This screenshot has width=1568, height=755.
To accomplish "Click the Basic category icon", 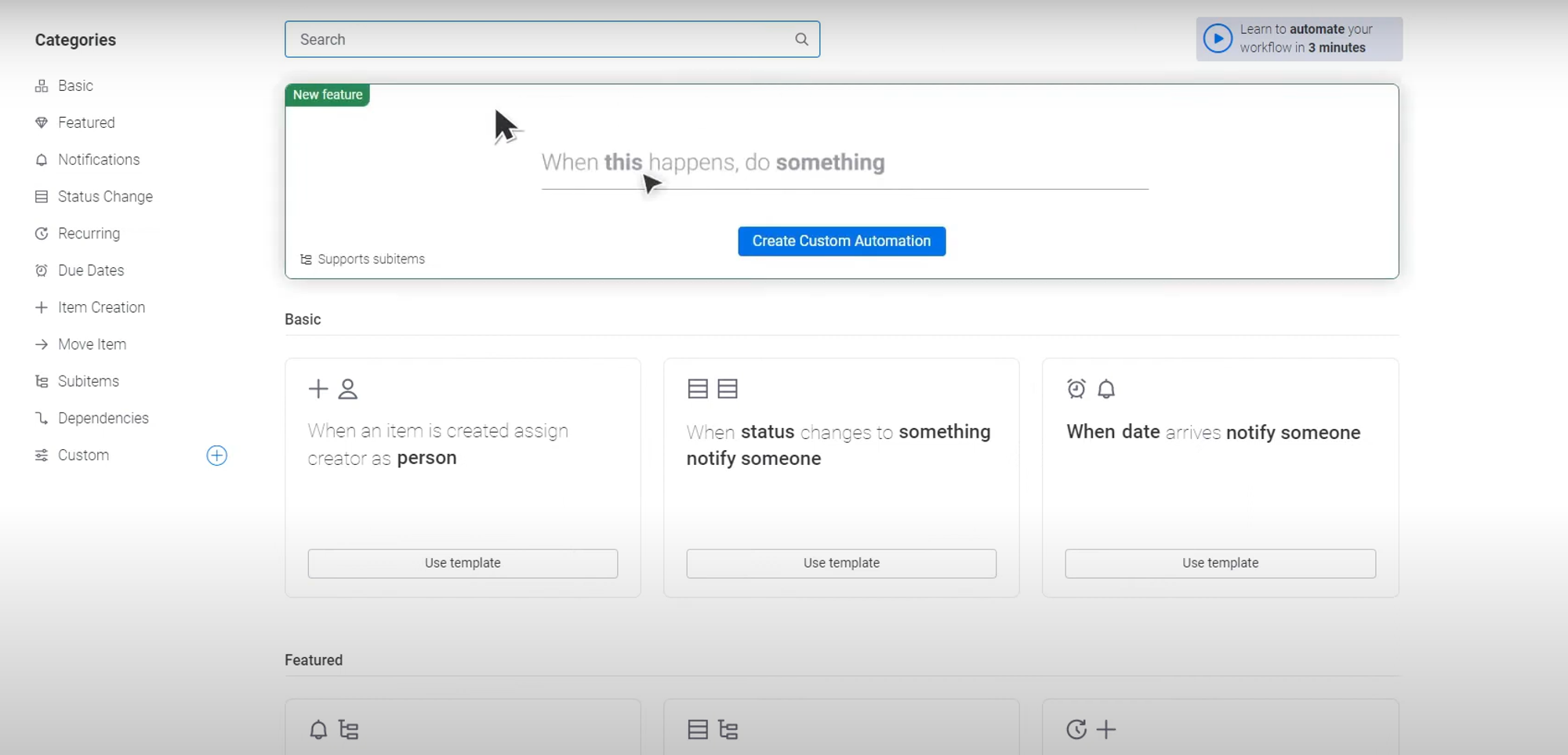I will 42,86.
